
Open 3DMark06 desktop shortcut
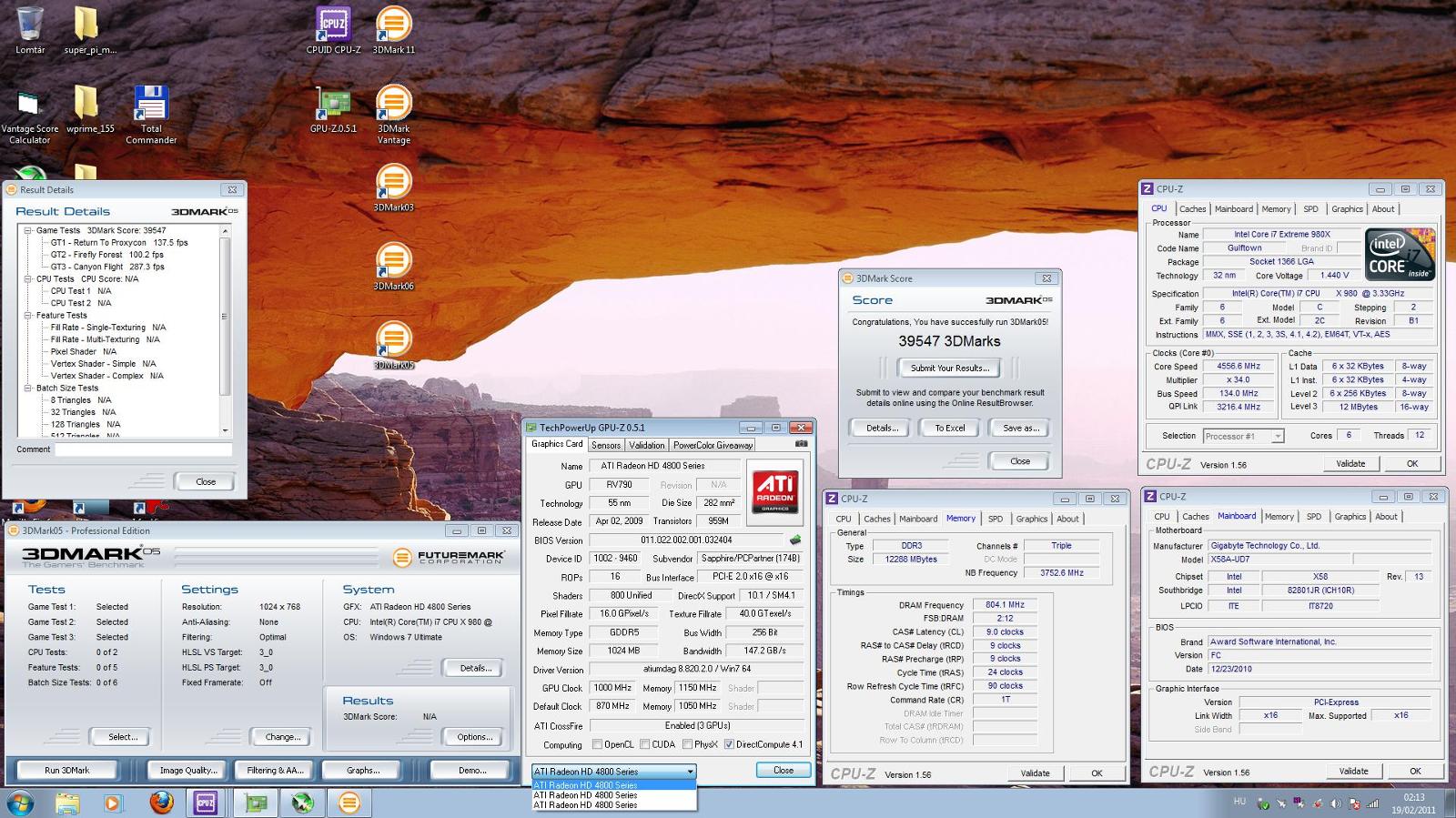tap(393, 266)
